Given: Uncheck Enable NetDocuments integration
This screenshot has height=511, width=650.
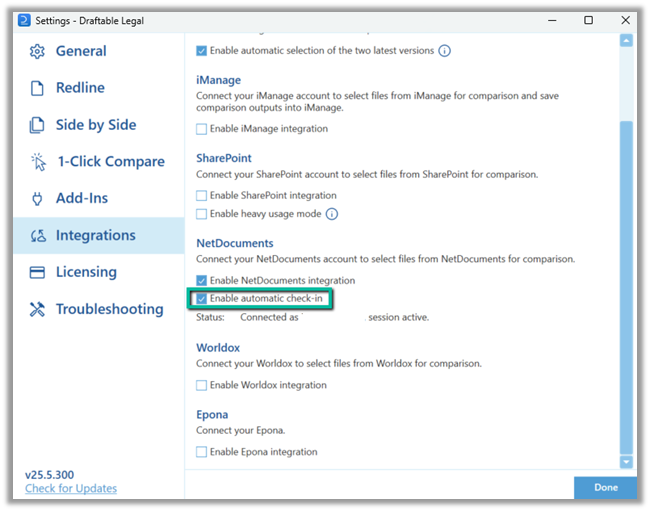Looking at the screenshot, I should (201, 281).
